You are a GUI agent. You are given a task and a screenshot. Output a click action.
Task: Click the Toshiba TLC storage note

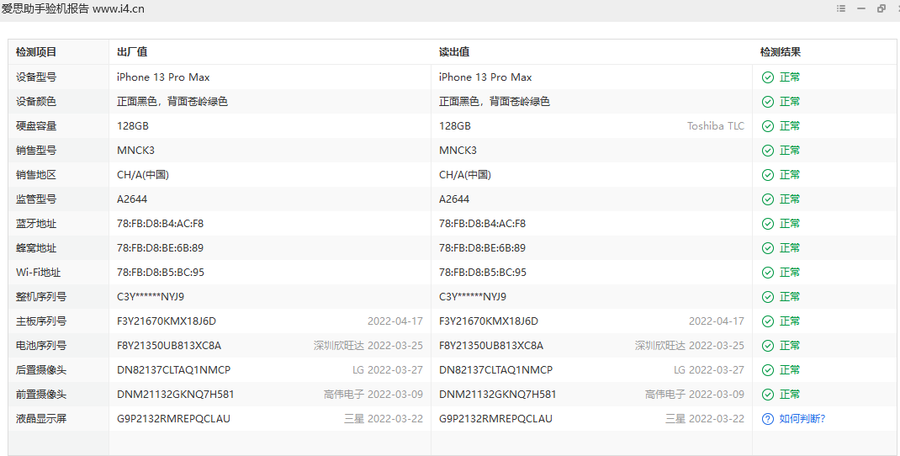coord(716,126)
